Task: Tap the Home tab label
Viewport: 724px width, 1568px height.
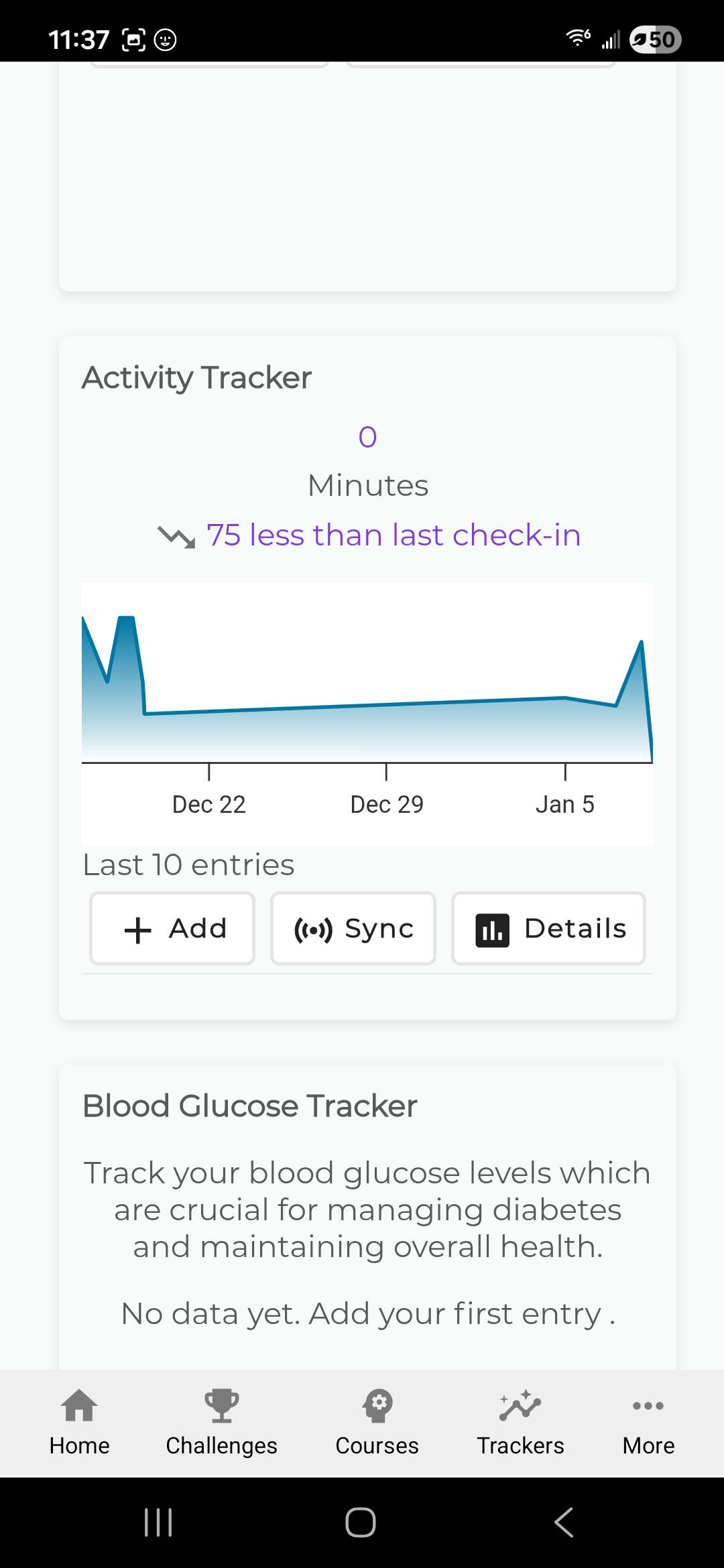Action: pyautogui.click(x=79, y=1446)
